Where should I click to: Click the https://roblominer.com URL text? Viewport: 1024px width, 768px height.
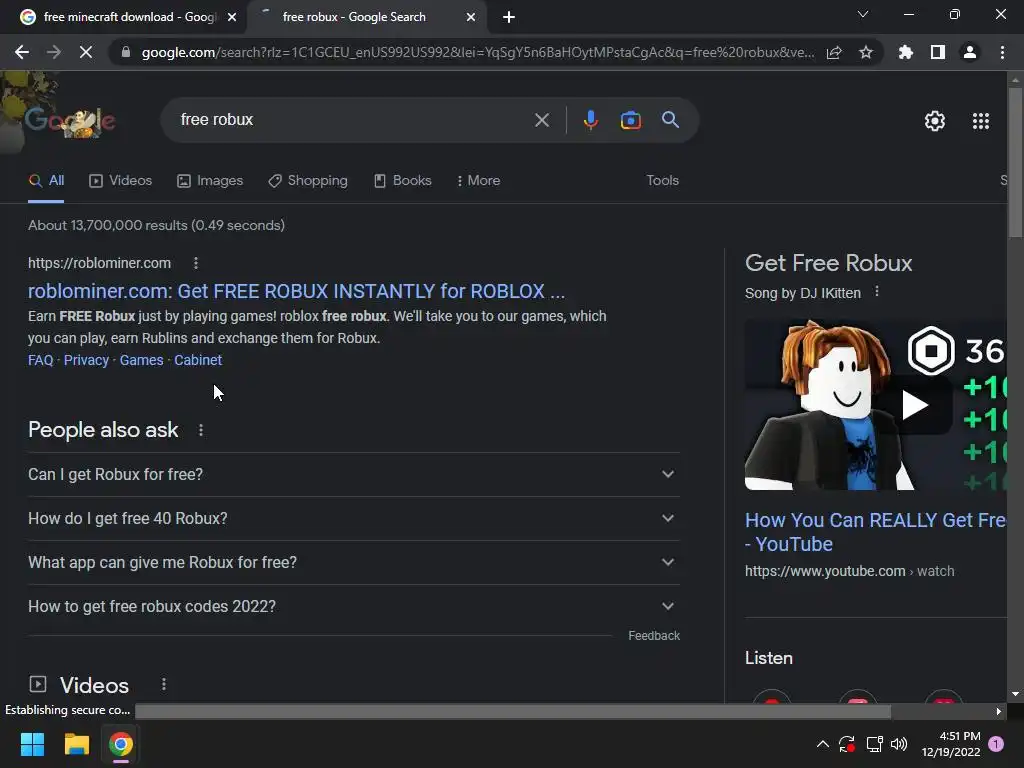point(99,263)
